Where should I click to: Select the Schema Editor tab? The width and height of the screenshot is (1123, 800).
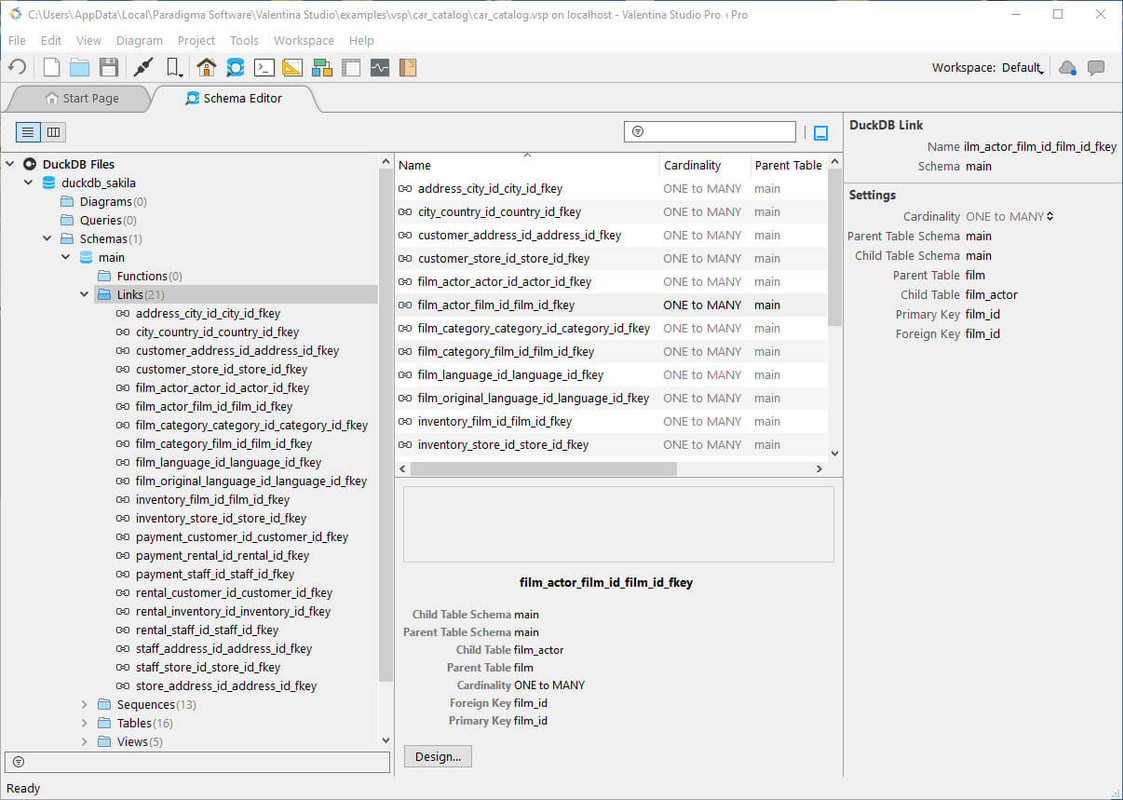coord(233,98)
